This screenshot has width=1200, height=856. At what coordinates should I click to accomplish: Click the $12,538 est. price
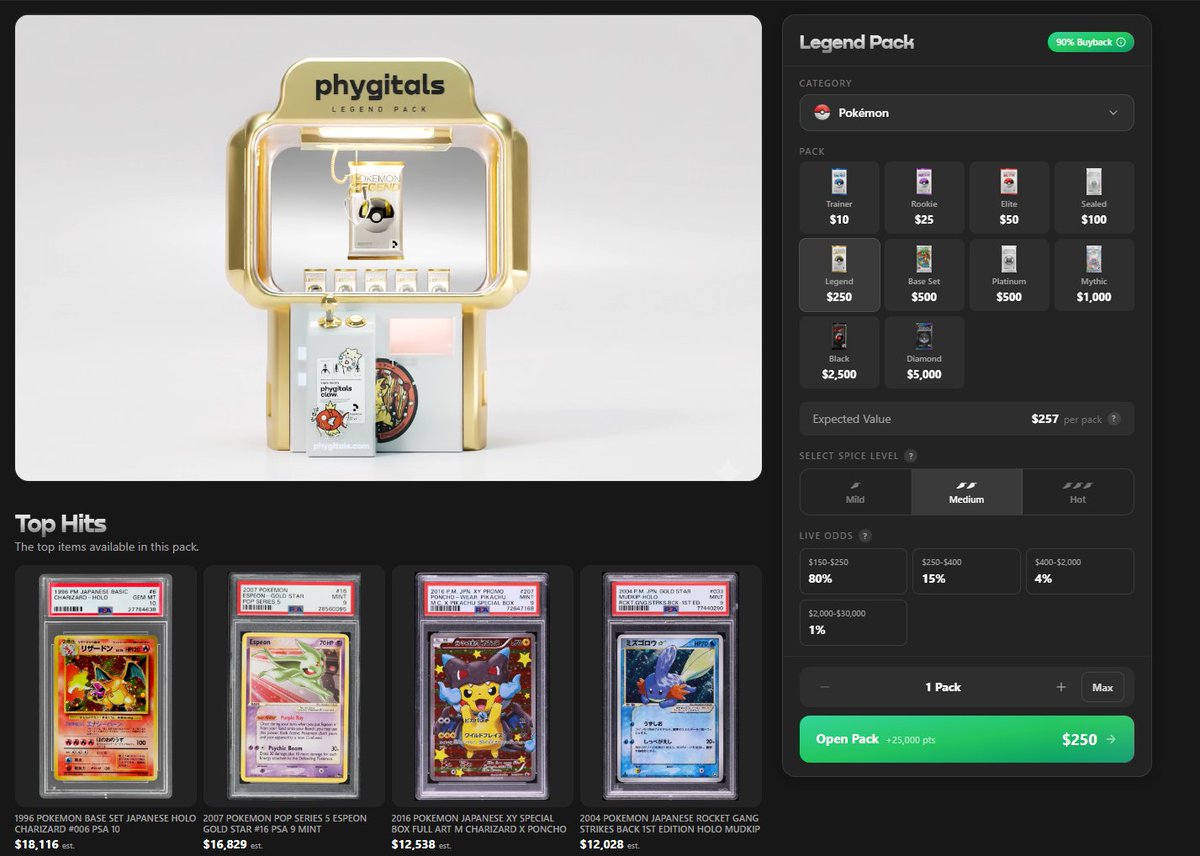[421, 845]
